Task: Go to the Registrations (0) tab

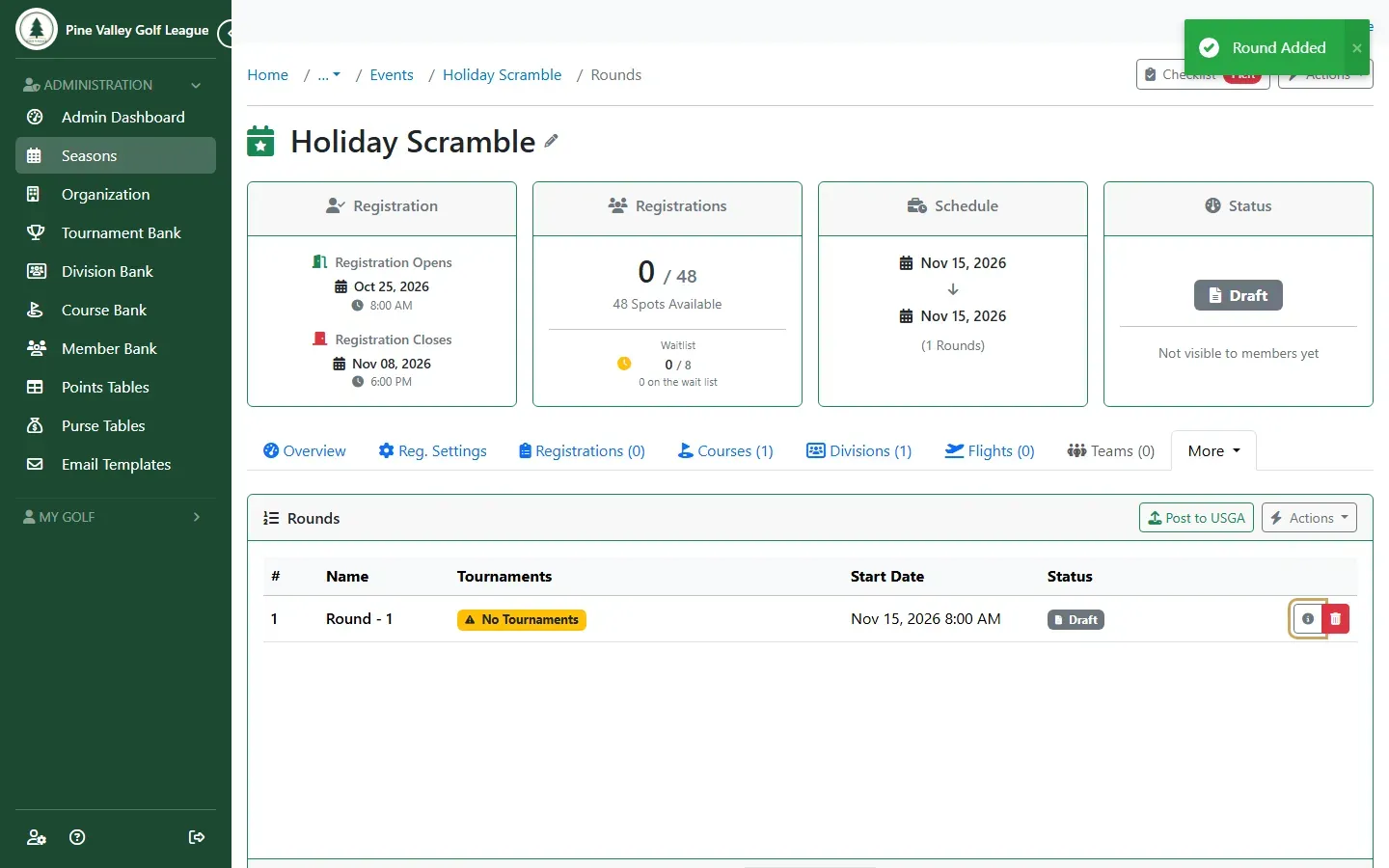Action: pos(582,450)
